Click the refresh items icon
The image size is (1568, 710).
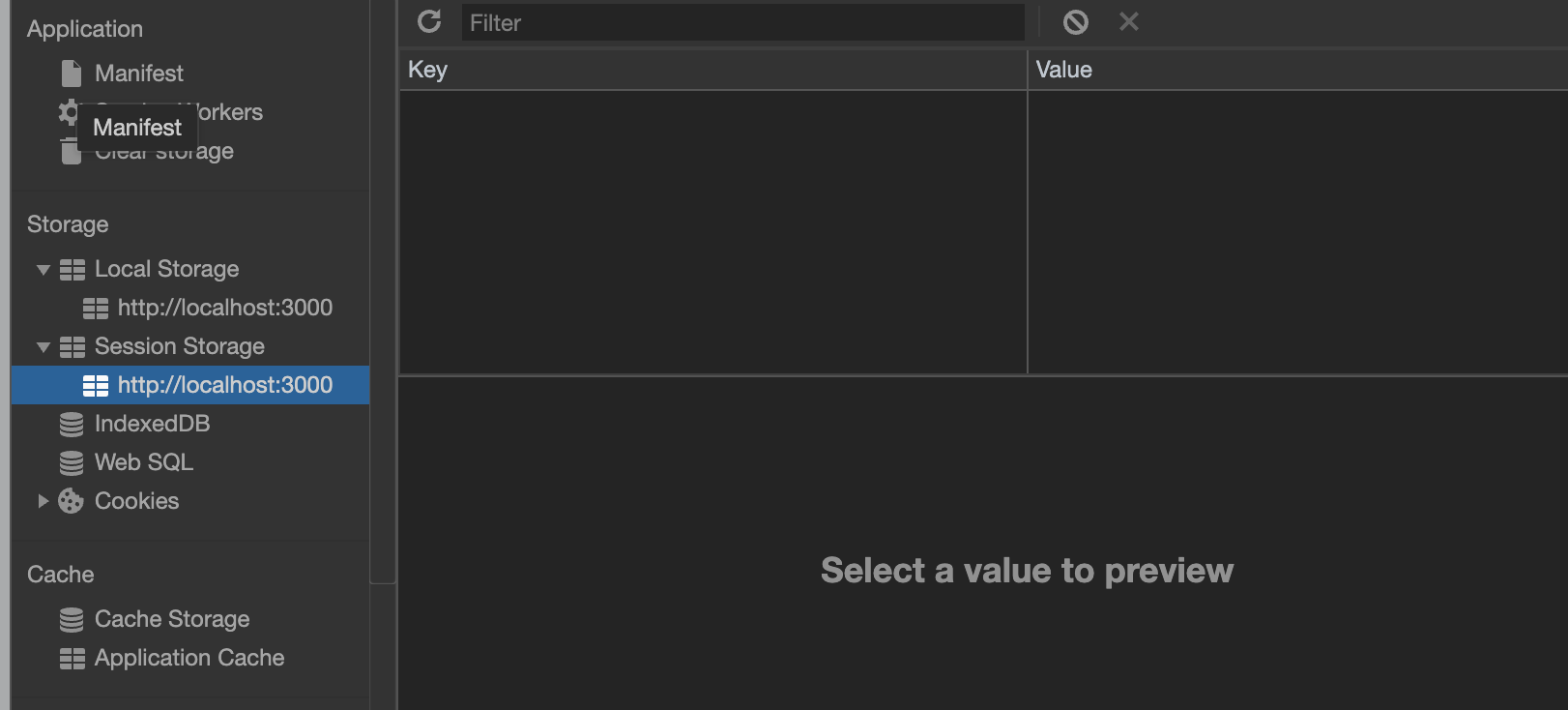coord(429,21)
